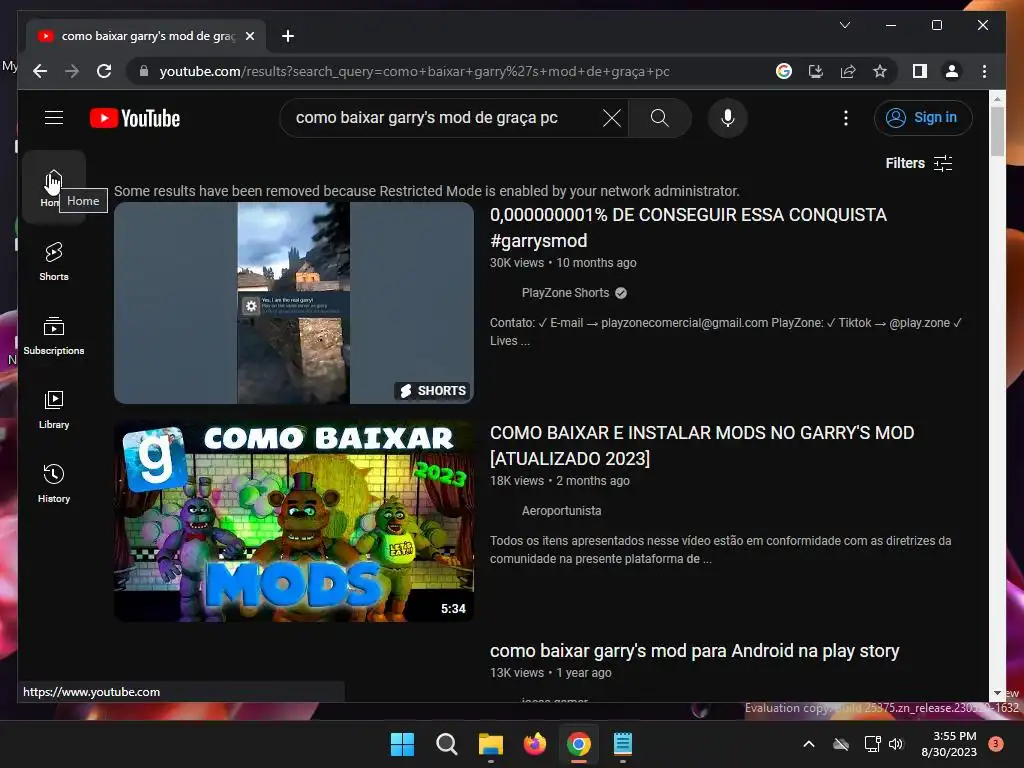Open YouTube settings three-dot menu
Screen dimensions: 1024x768
846,118
